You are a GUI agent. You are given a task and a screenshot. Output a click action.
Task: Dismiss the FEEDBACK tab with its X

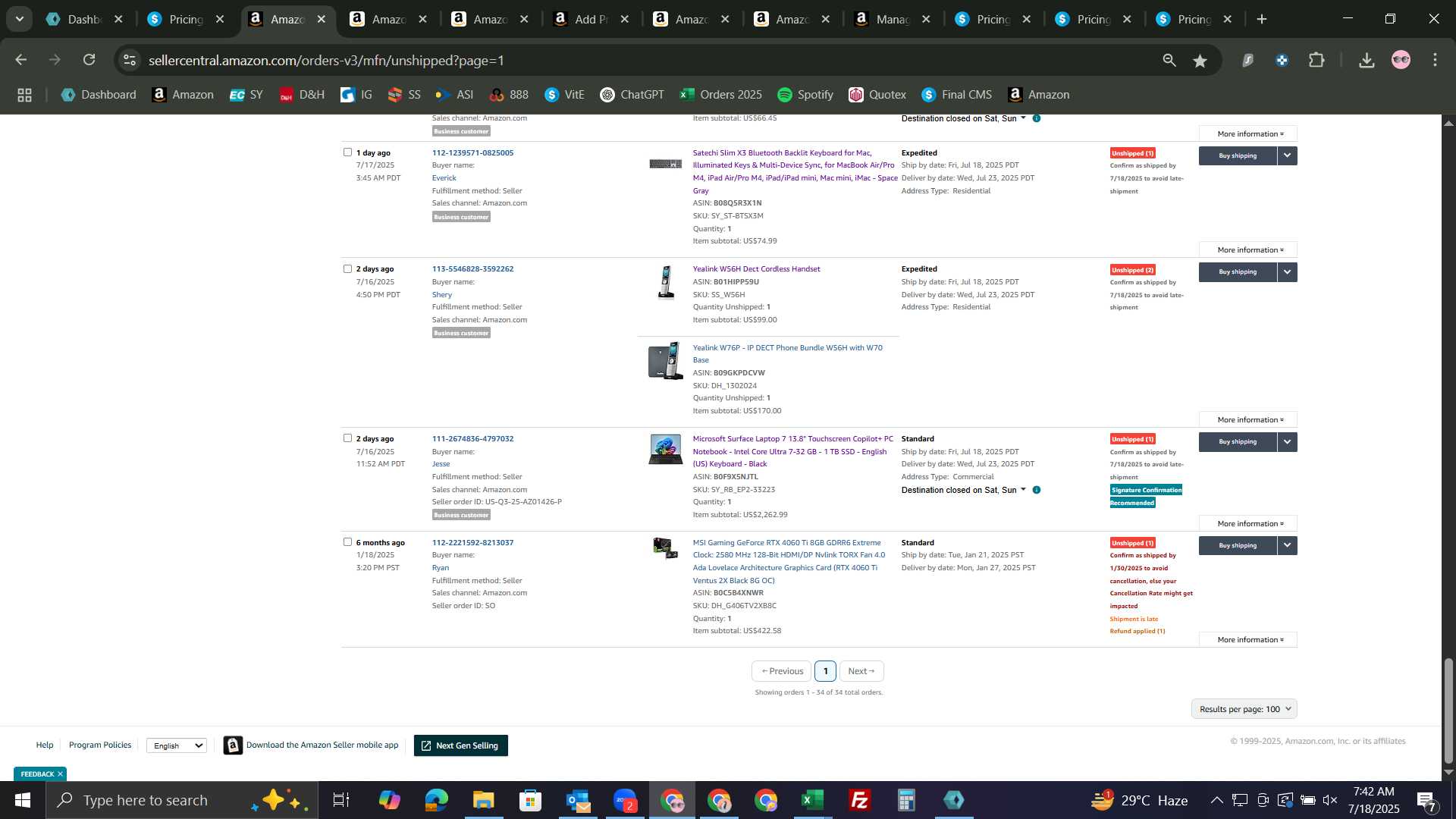tap(60, 773)
